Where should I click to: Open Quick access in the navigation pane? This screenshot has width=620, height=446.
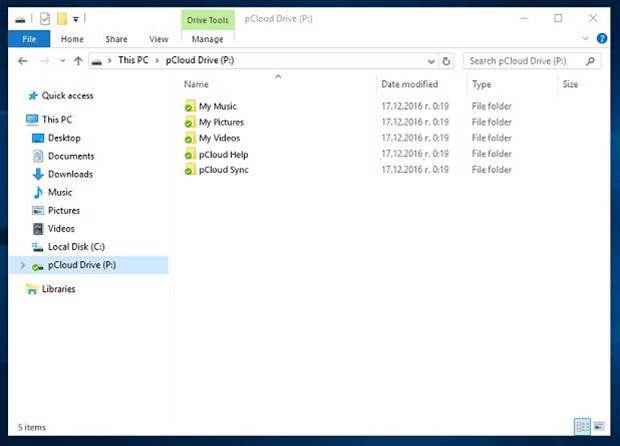(68, 96)
